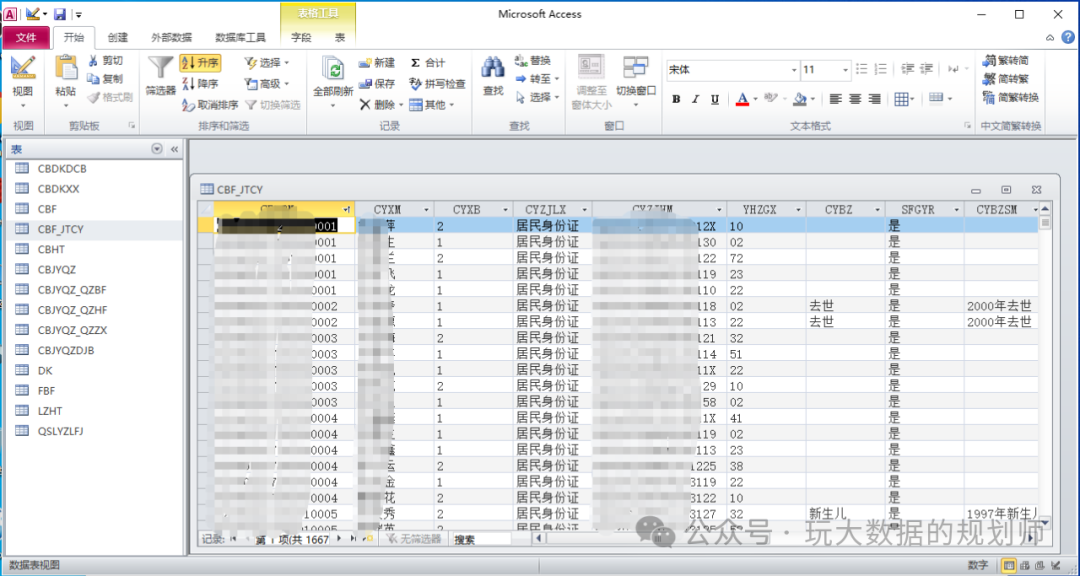Switch to the 创建 ribbon tab

point(118,37)
